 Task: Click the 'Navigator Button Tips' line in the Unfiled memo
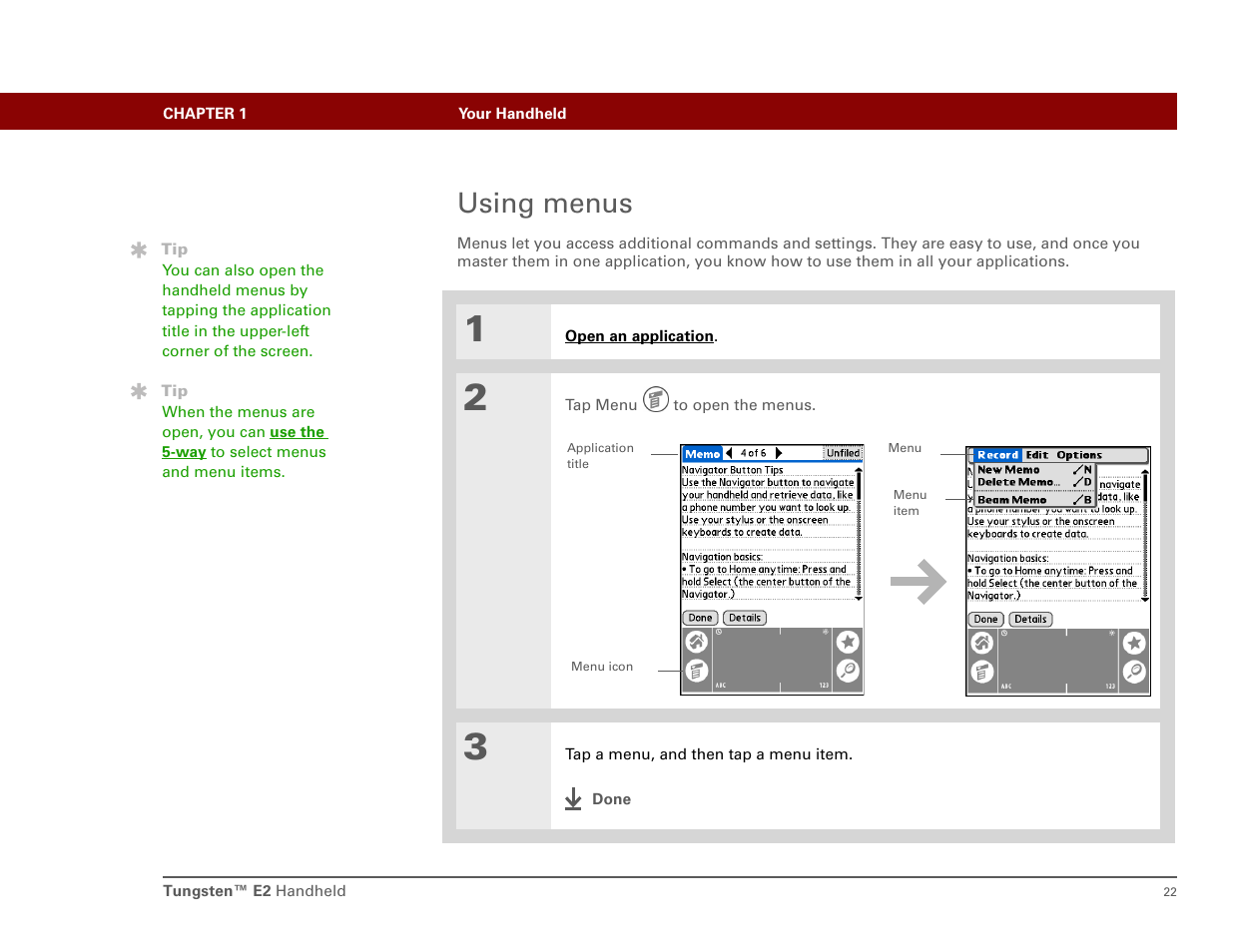(x=733, y=470)
